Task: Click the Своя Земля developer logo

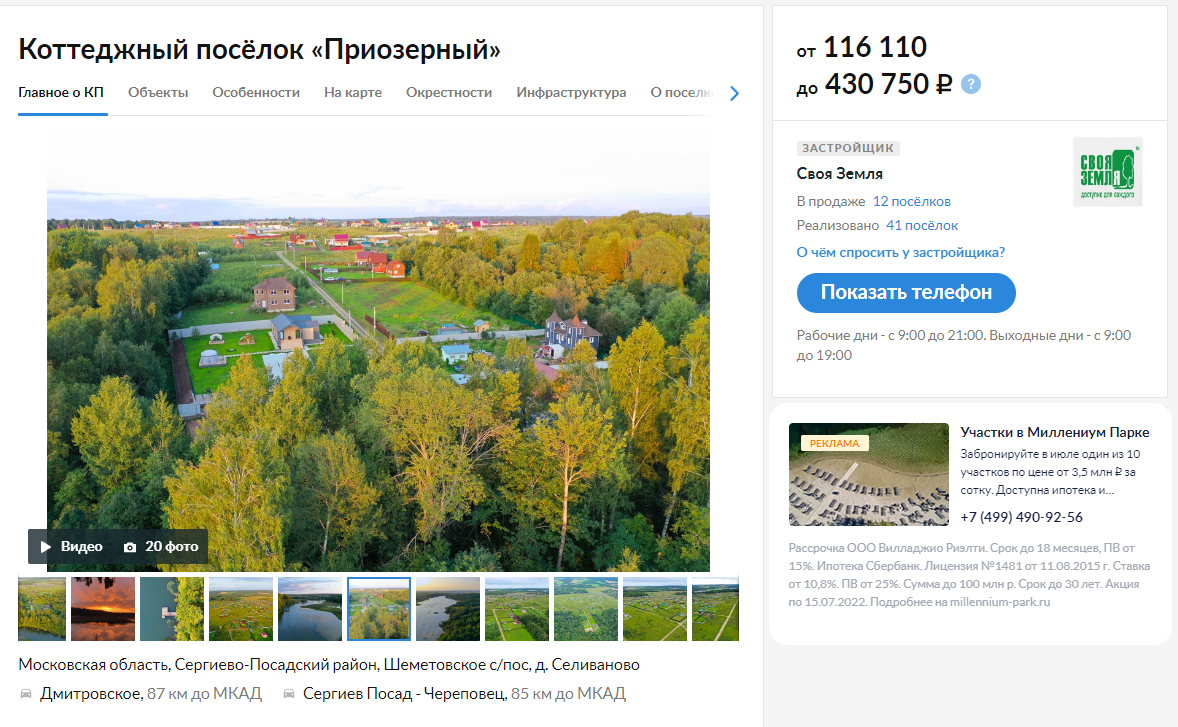Action: pos(1107,172)
